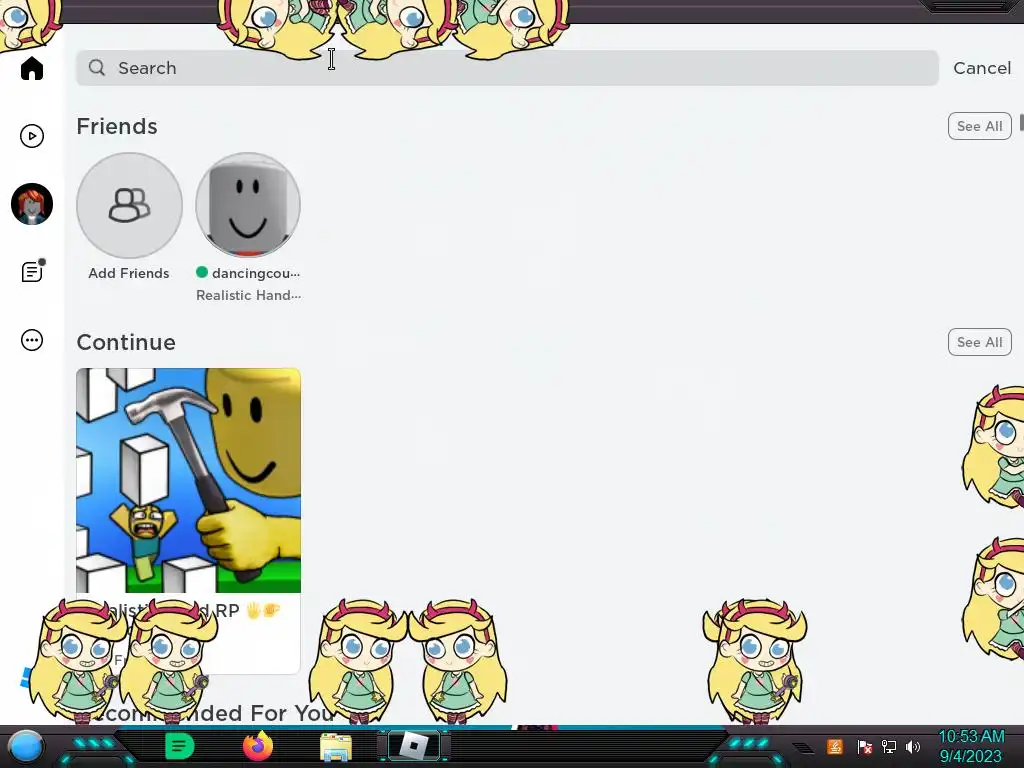Open dancingcou... friend avatar
The height and width of the screenshot is (768, 1024).
coord(248,205)
